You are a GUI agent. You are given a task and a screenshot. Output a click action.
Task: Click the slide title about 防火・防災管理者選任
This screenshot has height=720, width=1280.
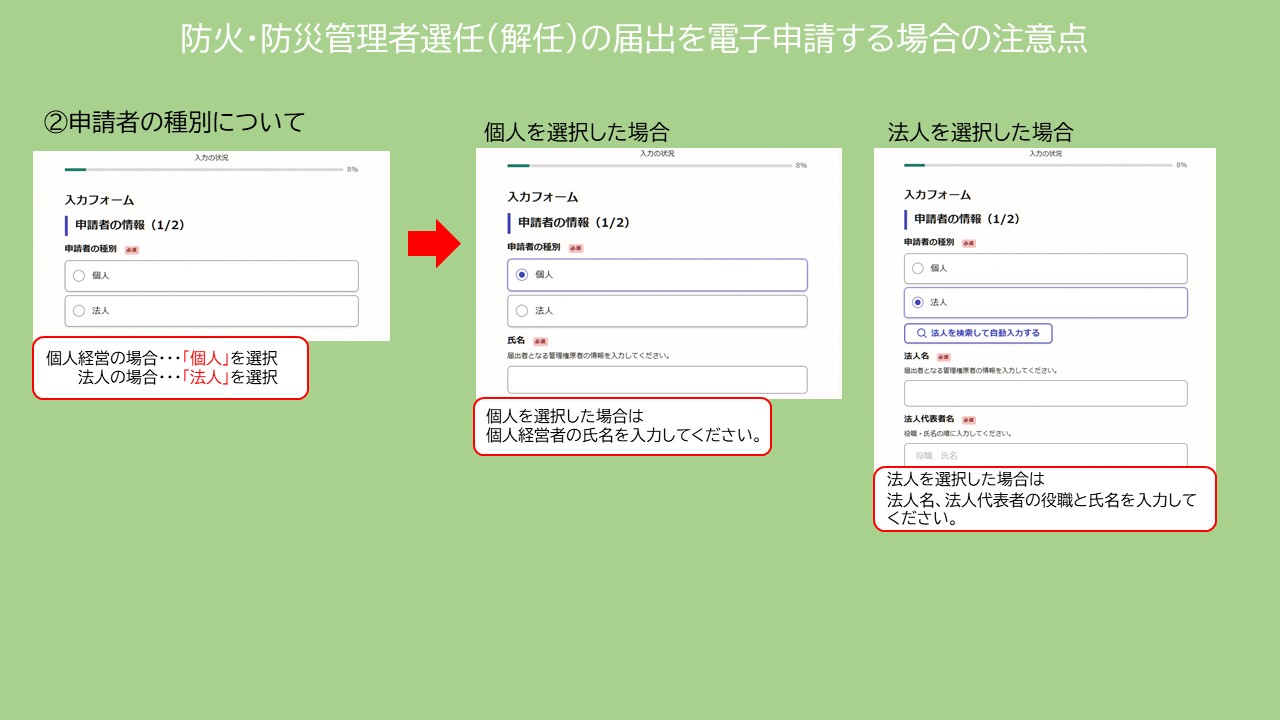(x=634, y=39)
